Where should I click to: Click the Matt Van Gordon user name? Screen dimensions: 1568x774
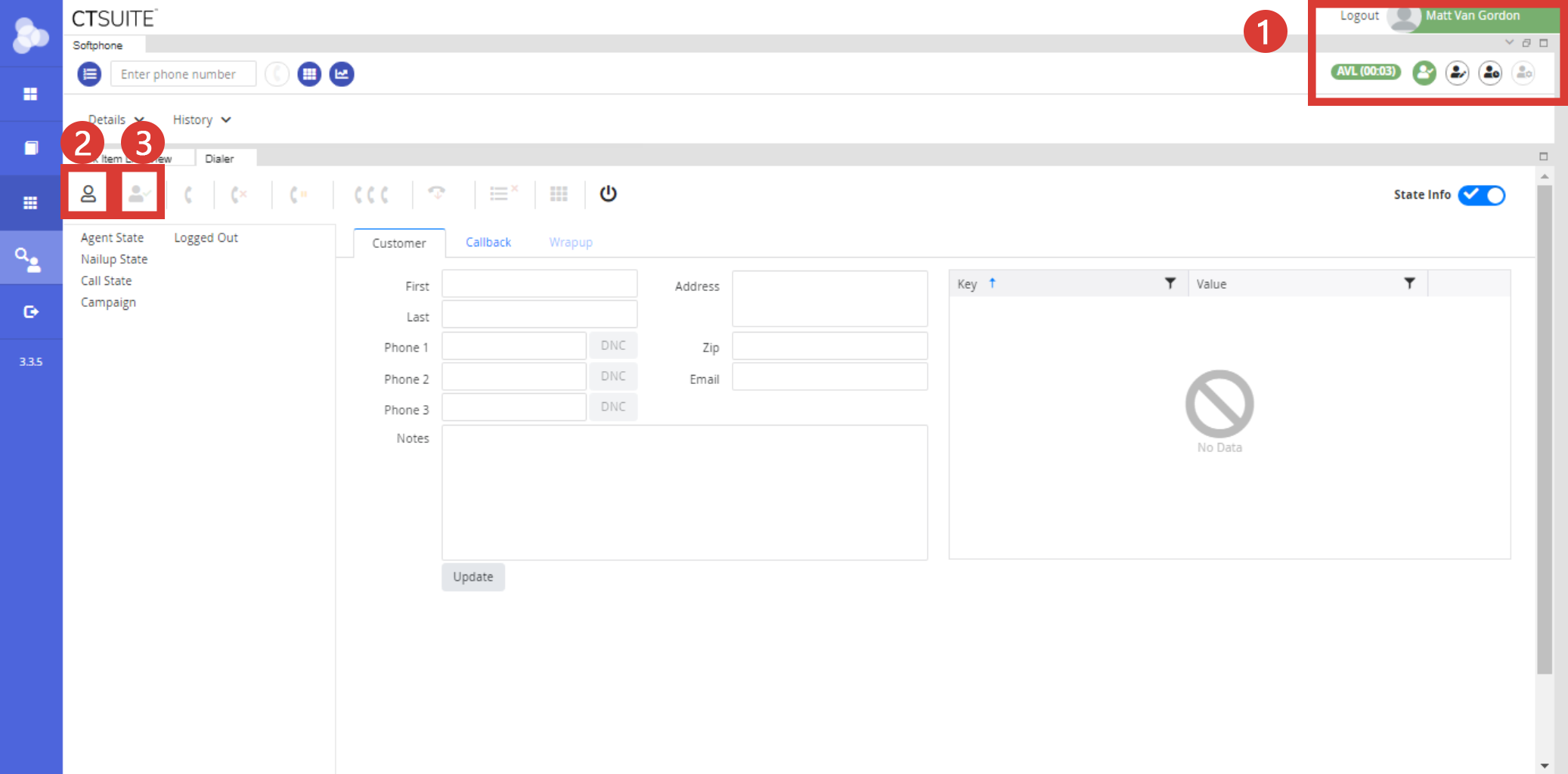(x=1473, y=16)
